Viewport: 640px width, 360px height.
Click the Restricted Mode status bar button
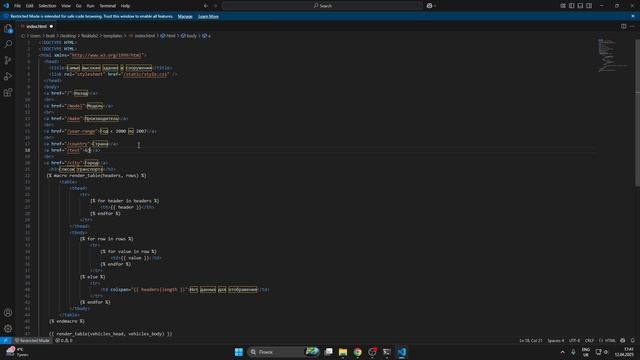pyautogui.click(x=33, y=340)
